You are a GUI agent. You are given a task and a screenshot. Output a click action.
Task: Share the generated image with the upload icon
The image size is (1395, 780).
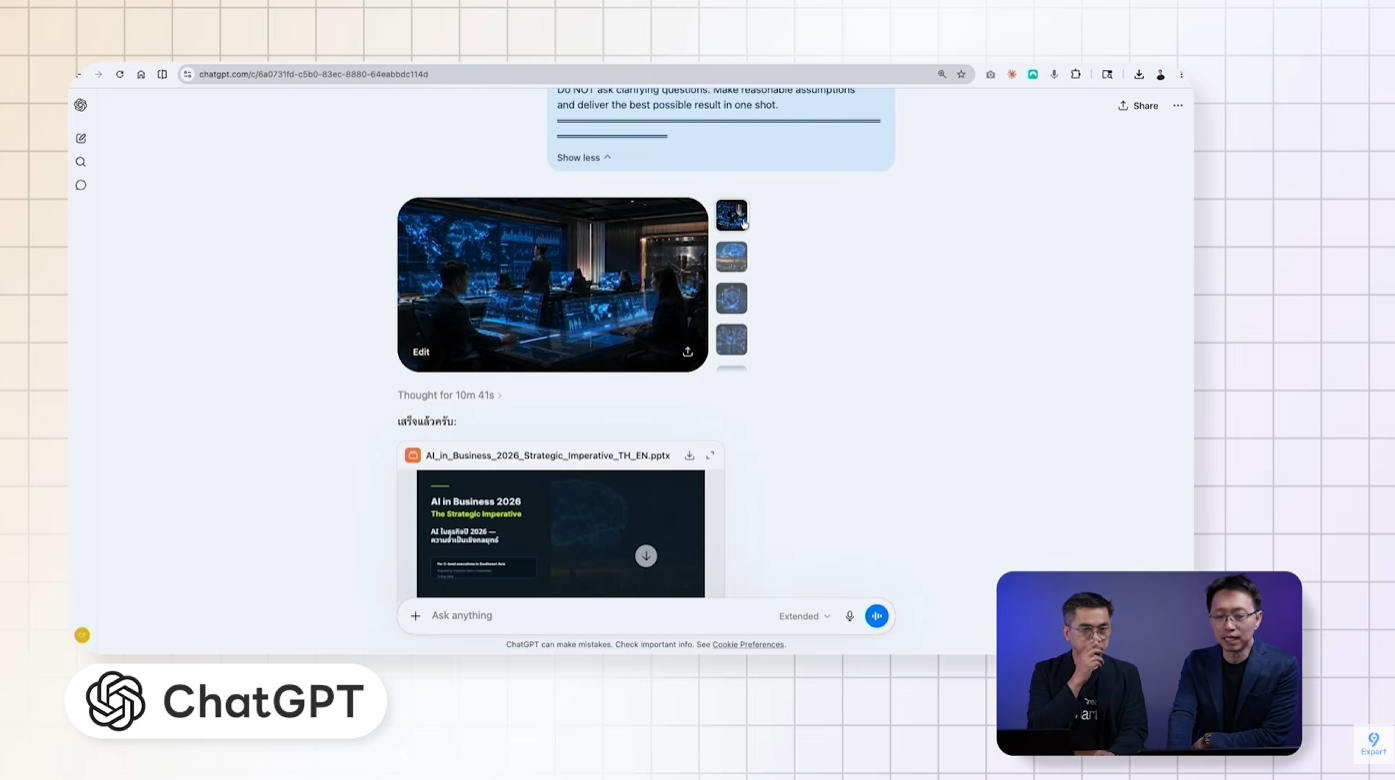click(x=688, y=352)
